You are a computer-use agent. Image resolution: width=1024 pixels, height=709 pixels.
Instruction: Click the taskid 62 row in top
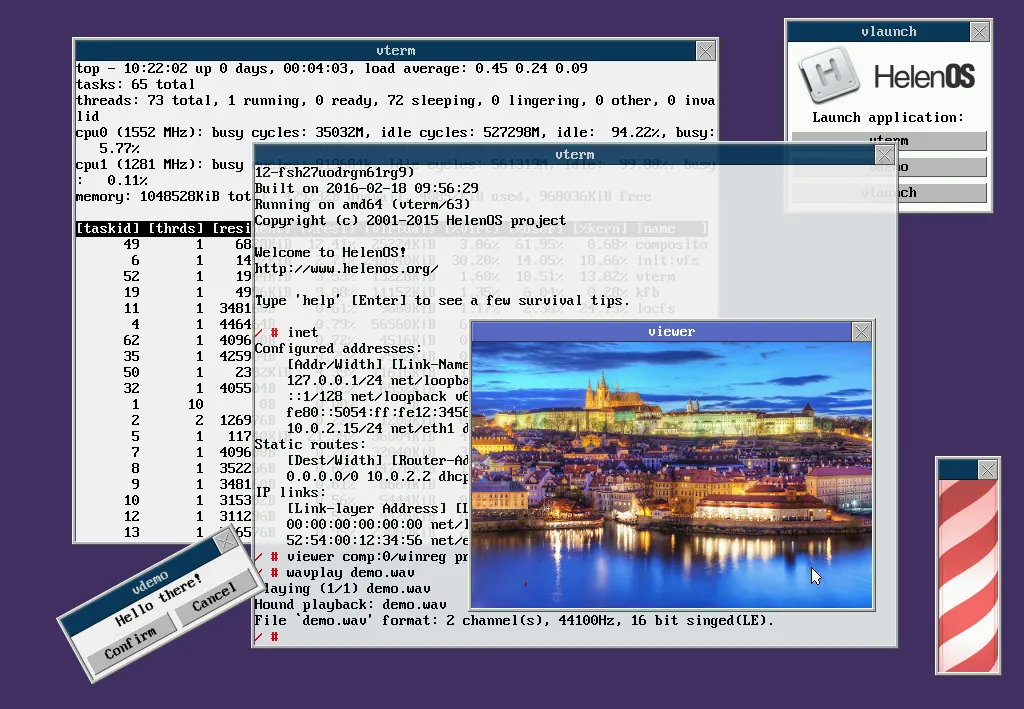coord(163,340)
